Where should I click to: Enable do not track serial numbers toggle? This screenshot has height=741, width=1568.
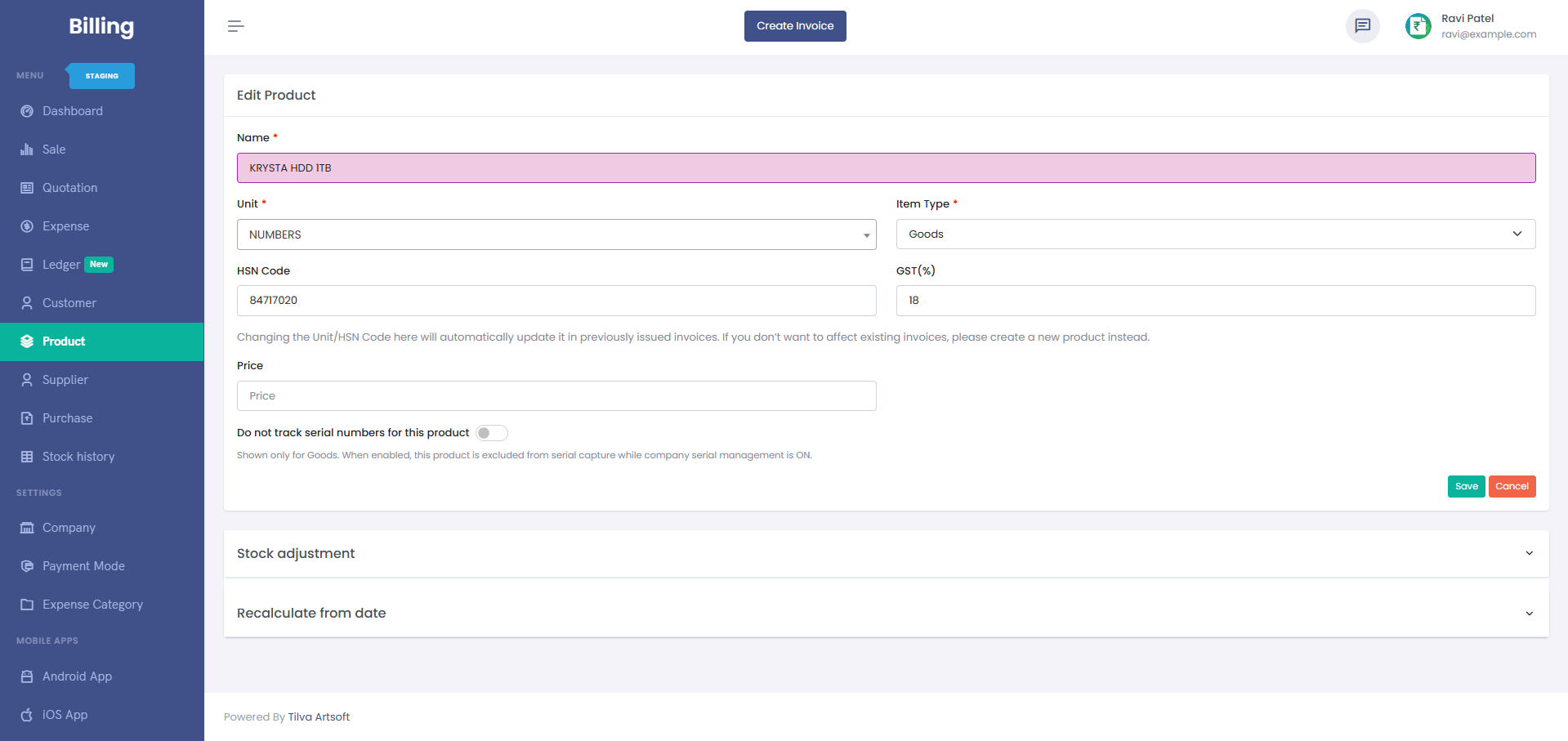click(492, 433)
